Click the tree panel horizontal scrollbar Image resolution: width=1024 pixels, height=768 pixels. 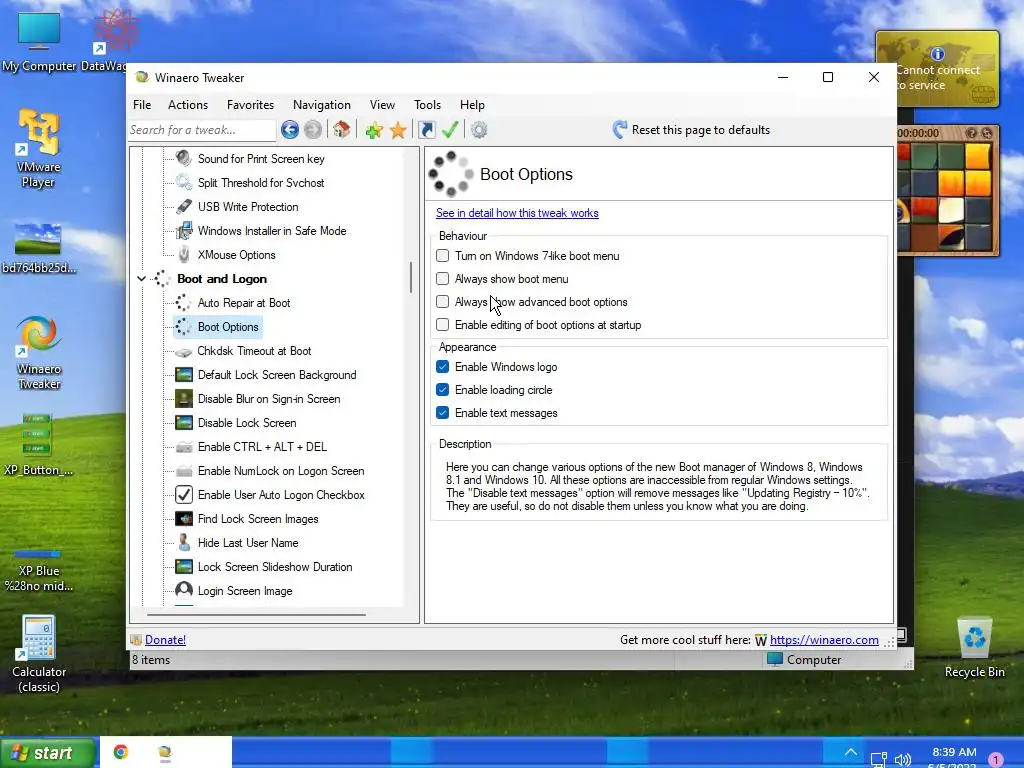coord(256,615)
